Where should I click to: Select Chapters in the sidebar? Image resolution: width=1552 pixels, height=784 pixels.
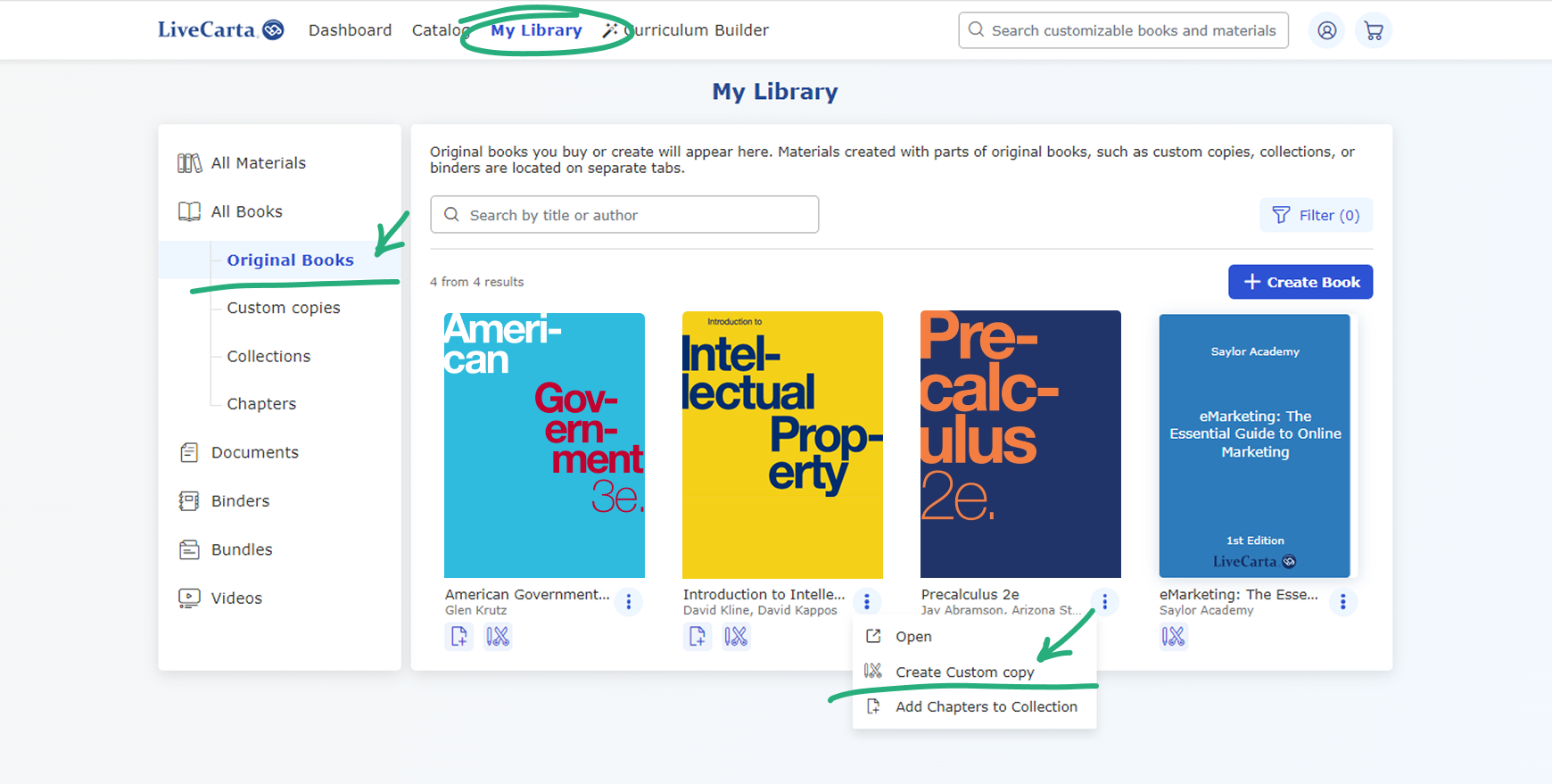click(x=261, y=404)
